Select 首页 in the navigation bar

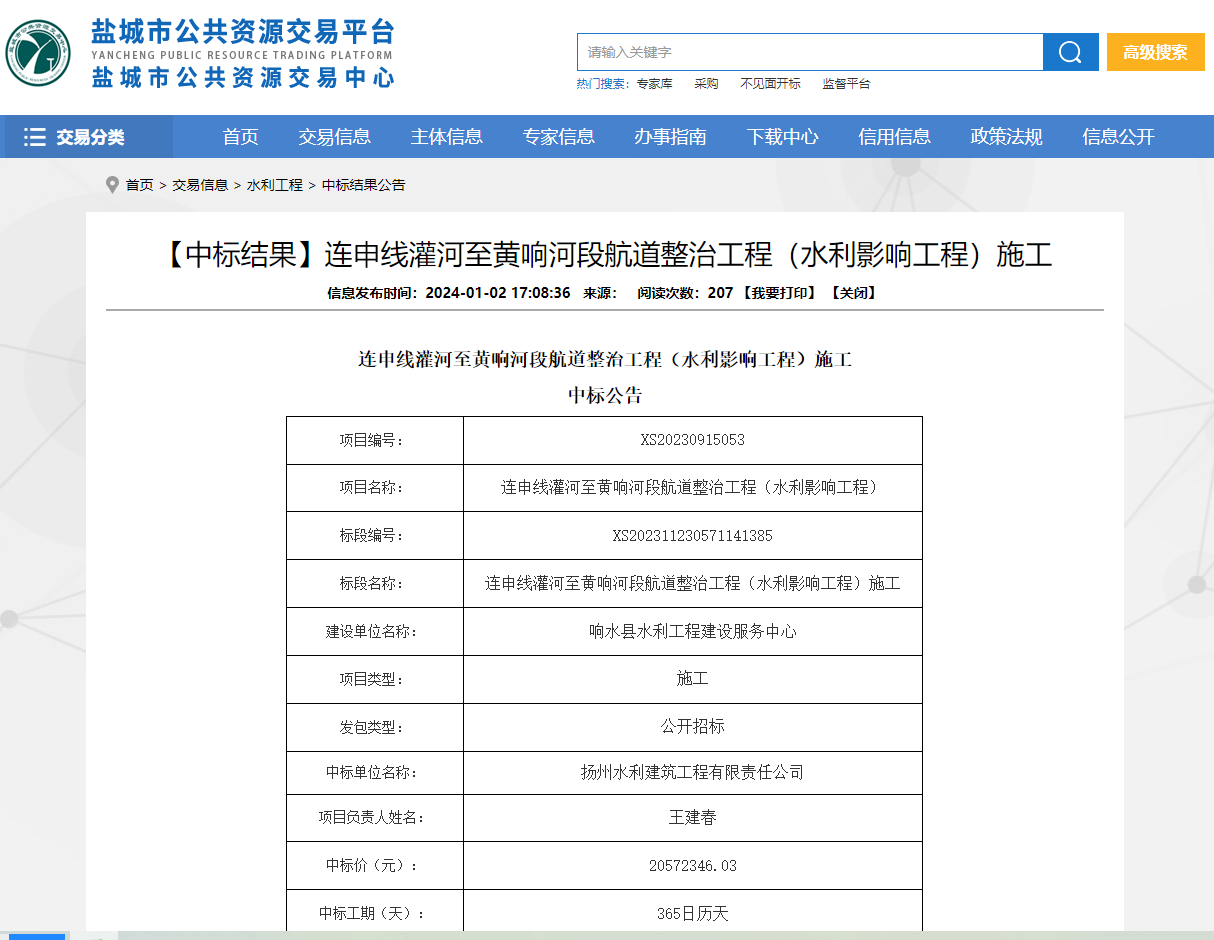coord(240,137)
